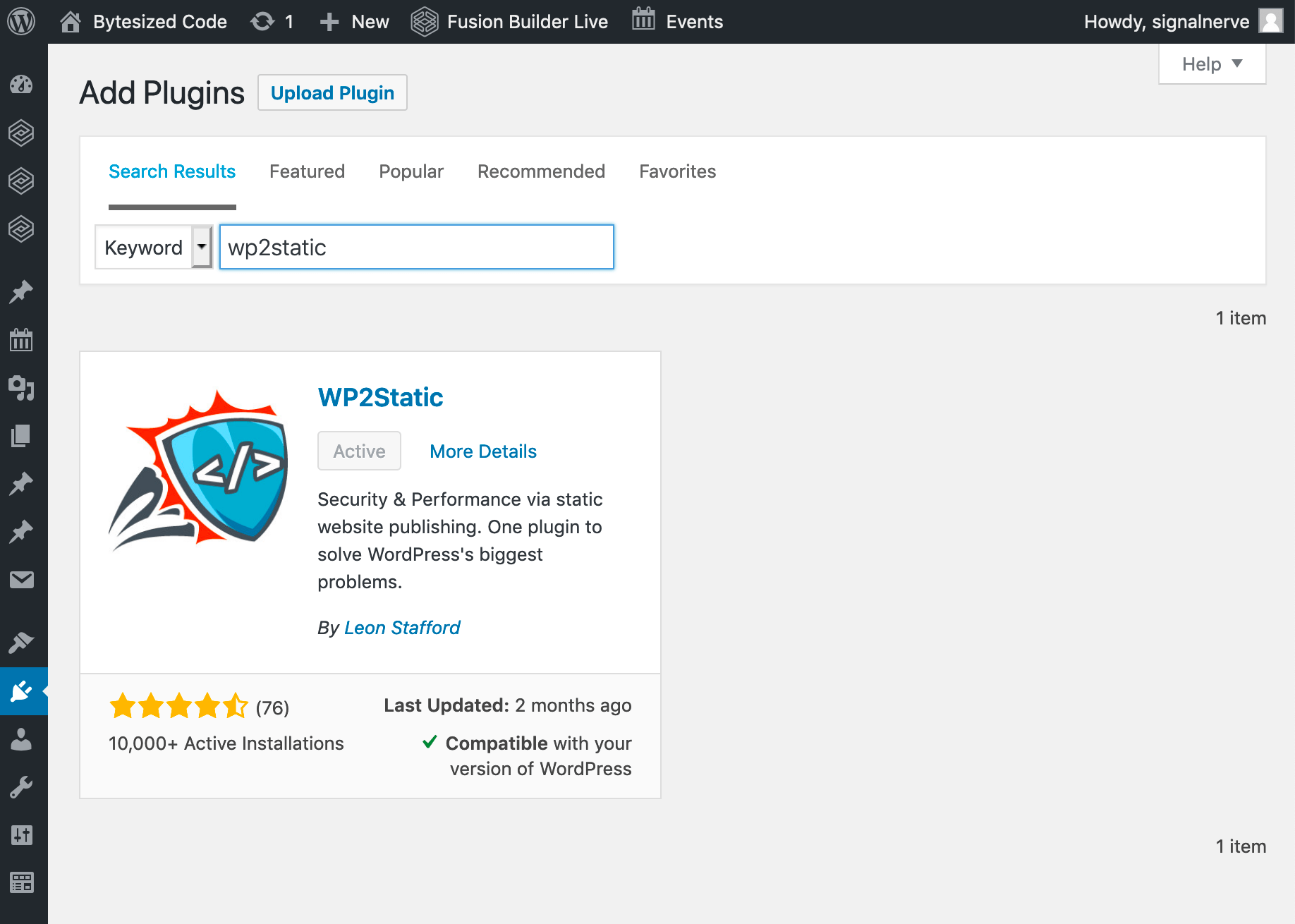Open the Settings sliders icon in sidebar
Screen dimensions: 1295x924
(x=22, y=834)
